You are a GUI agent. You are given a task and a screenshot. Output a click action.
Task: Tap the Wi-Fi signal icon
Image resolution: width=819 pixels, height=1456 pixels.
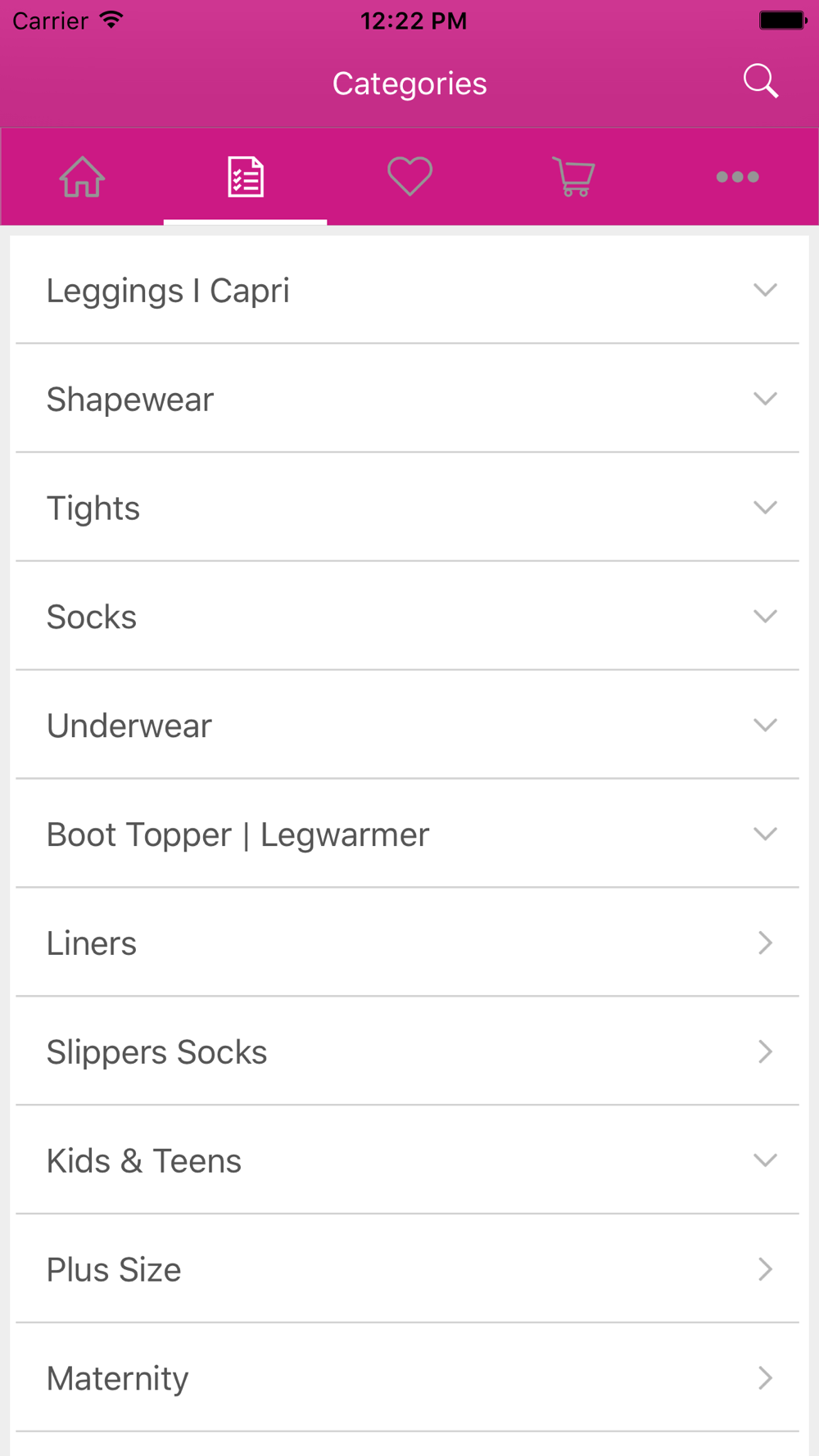111,20
